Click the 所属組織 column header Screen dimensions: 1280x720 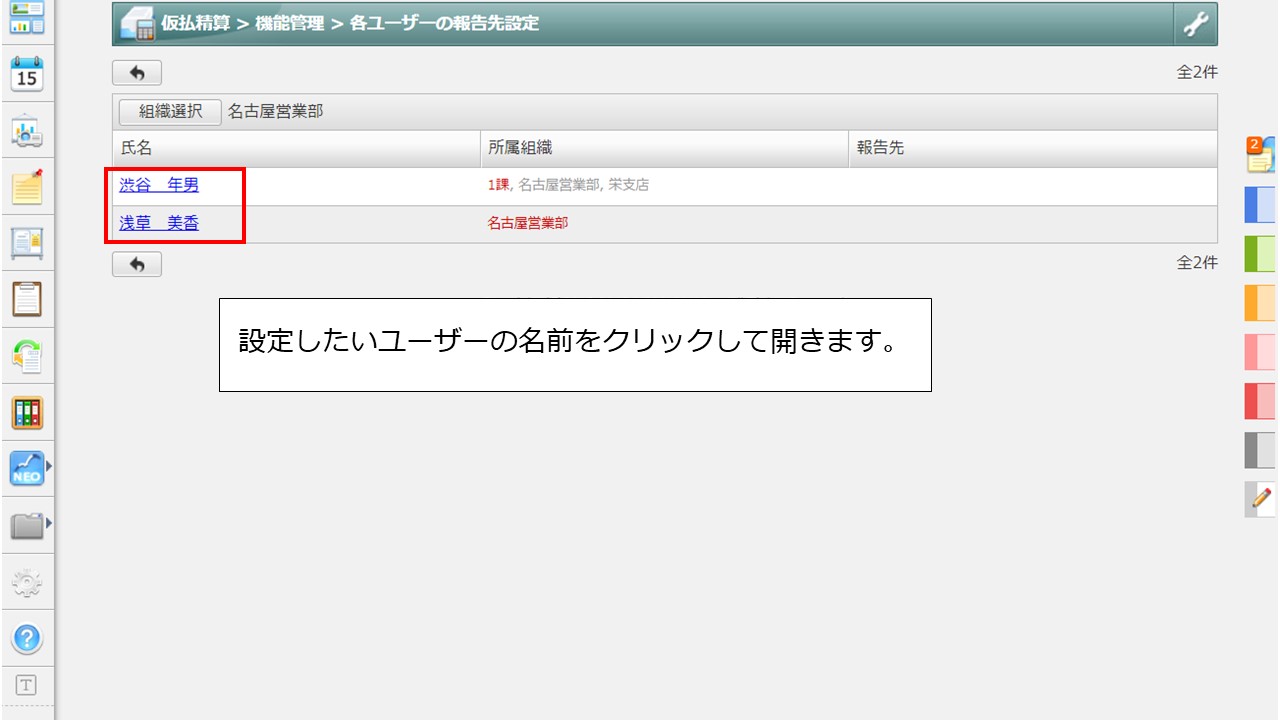click(664, 148)
